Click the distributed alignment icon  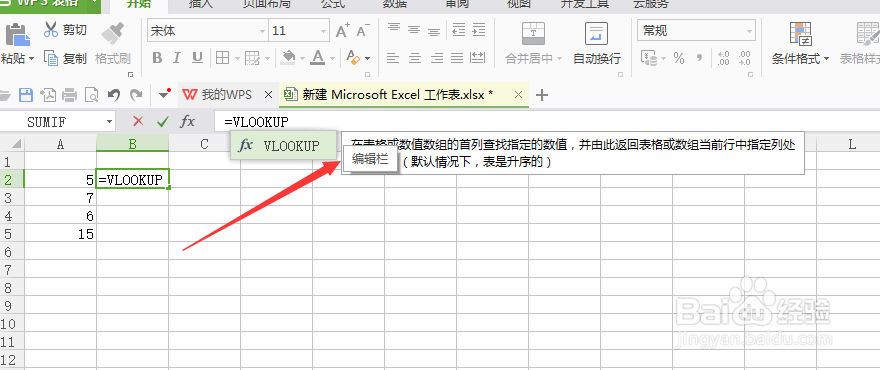[478, 58]
